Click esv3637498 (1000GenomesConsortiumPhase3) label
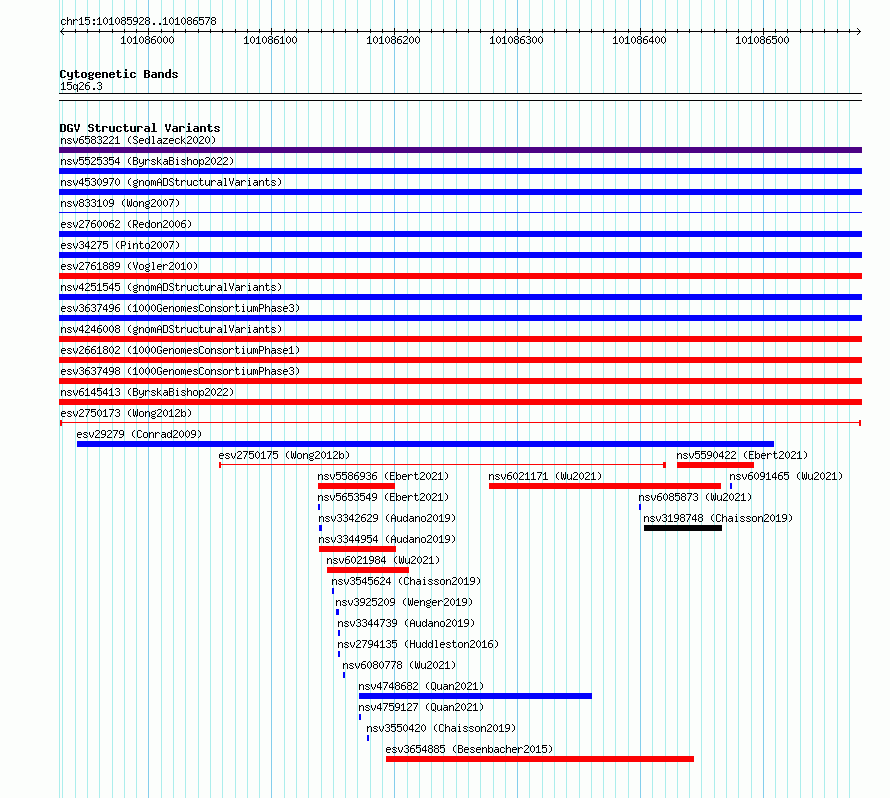The image size is (890, 798). (x=180, y=371)
